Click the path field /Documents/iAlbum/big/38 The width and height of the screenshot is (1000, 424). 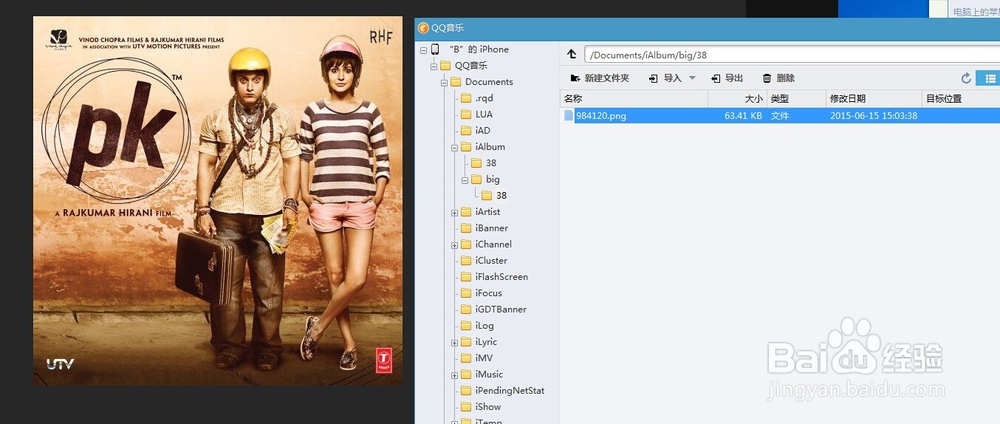(x=791, y=55)
